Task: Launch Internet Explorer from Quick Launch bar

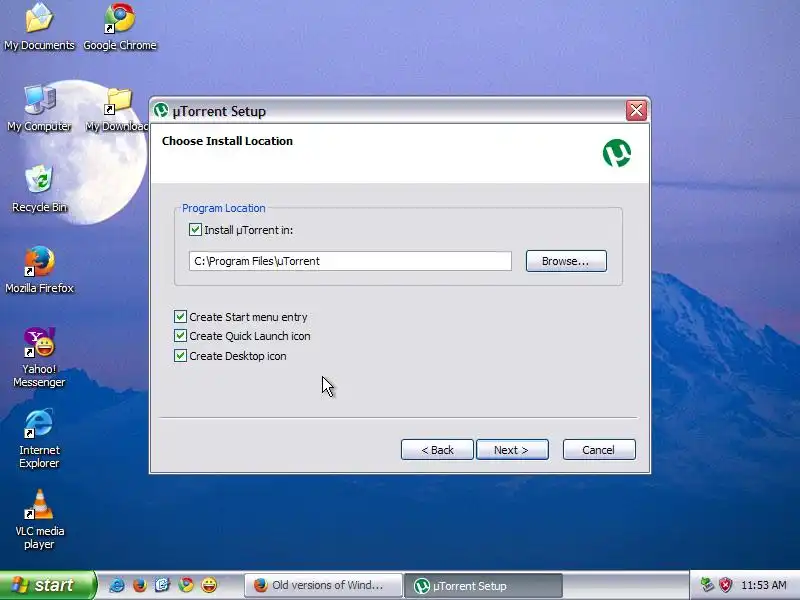Action: click(x=116, y=585)
